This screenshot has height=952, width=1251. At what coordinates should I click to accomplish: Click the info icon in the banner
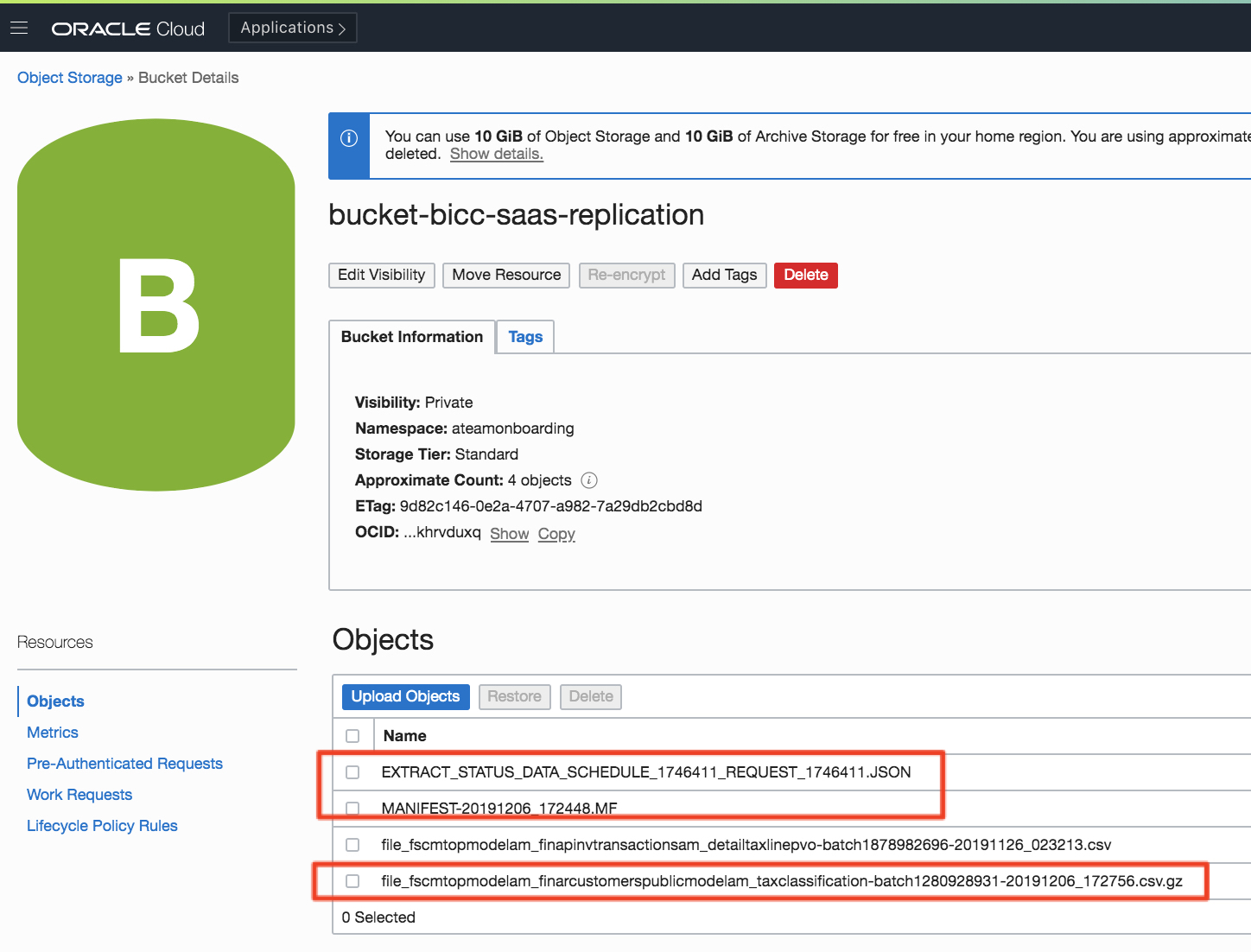349,138
